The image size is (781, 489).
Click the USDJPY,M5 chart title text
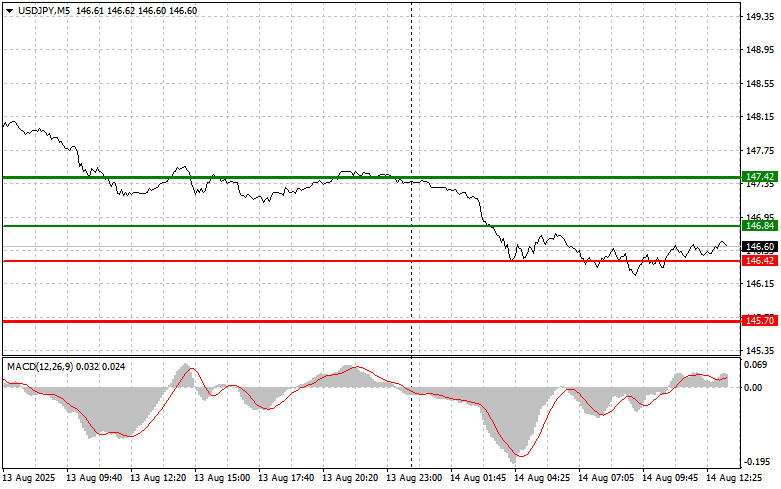pyautogui.click(x=44, y=11)
